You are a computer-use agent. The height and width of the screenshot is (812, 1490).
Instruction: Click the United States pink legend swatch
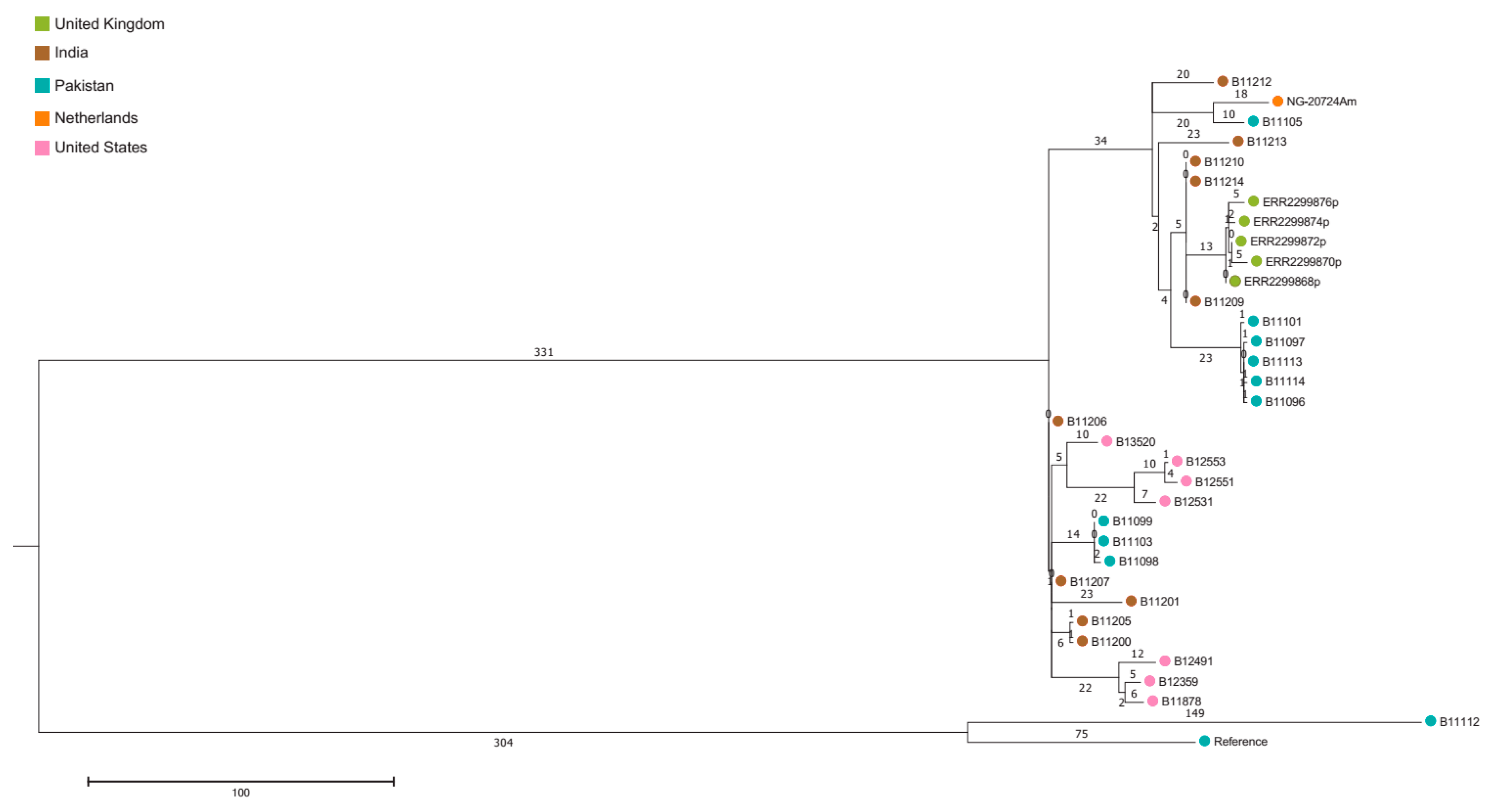42,148
